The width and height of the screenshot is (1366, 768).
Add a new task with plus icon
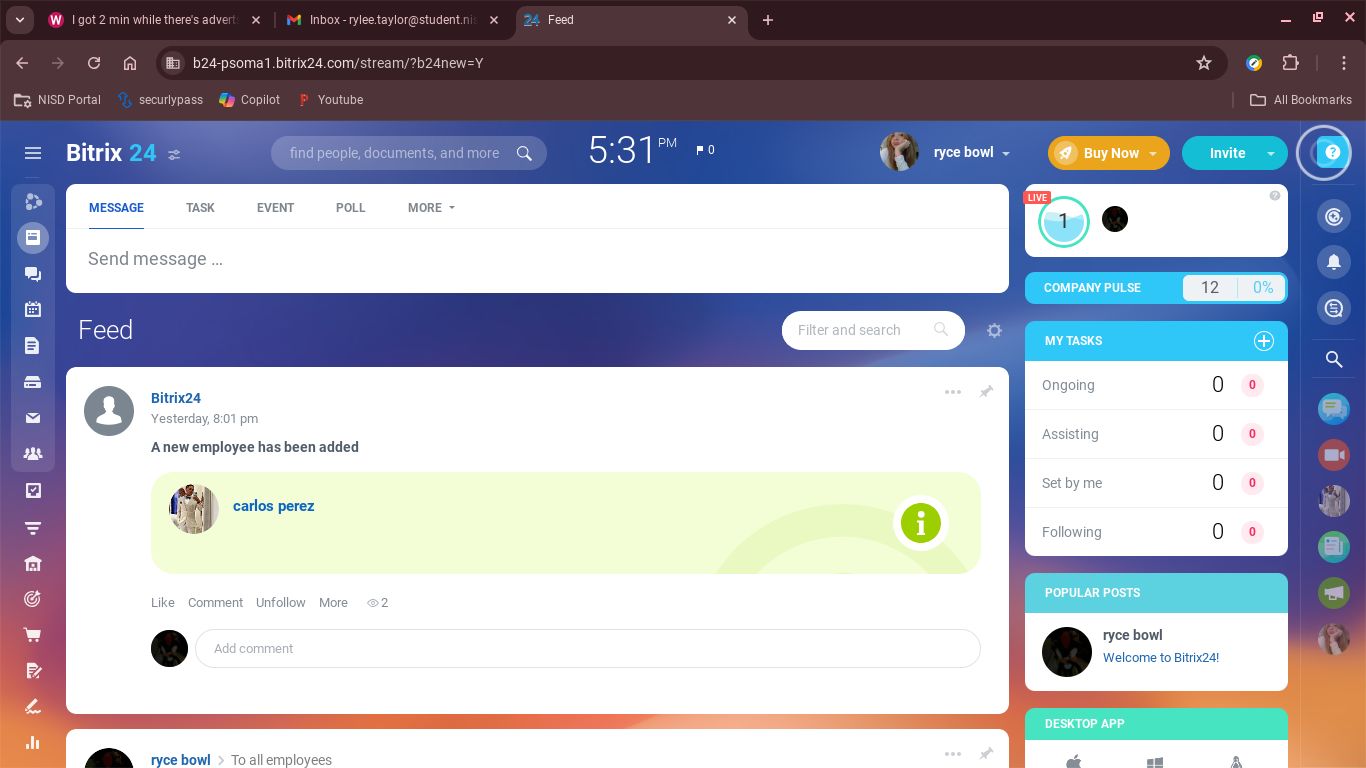[x=1263, y=341]
